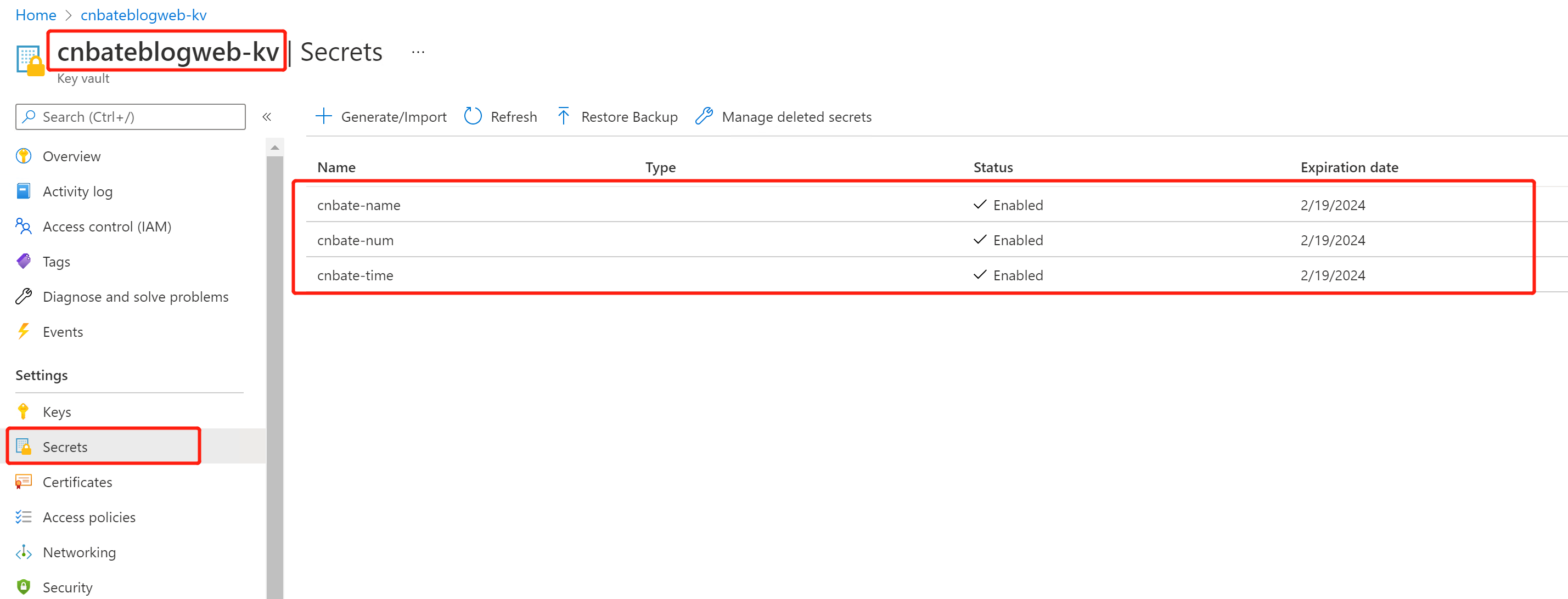This screenshot has width=1568, height=599.
Task: Click the Access control people icon
Action: 24,226
